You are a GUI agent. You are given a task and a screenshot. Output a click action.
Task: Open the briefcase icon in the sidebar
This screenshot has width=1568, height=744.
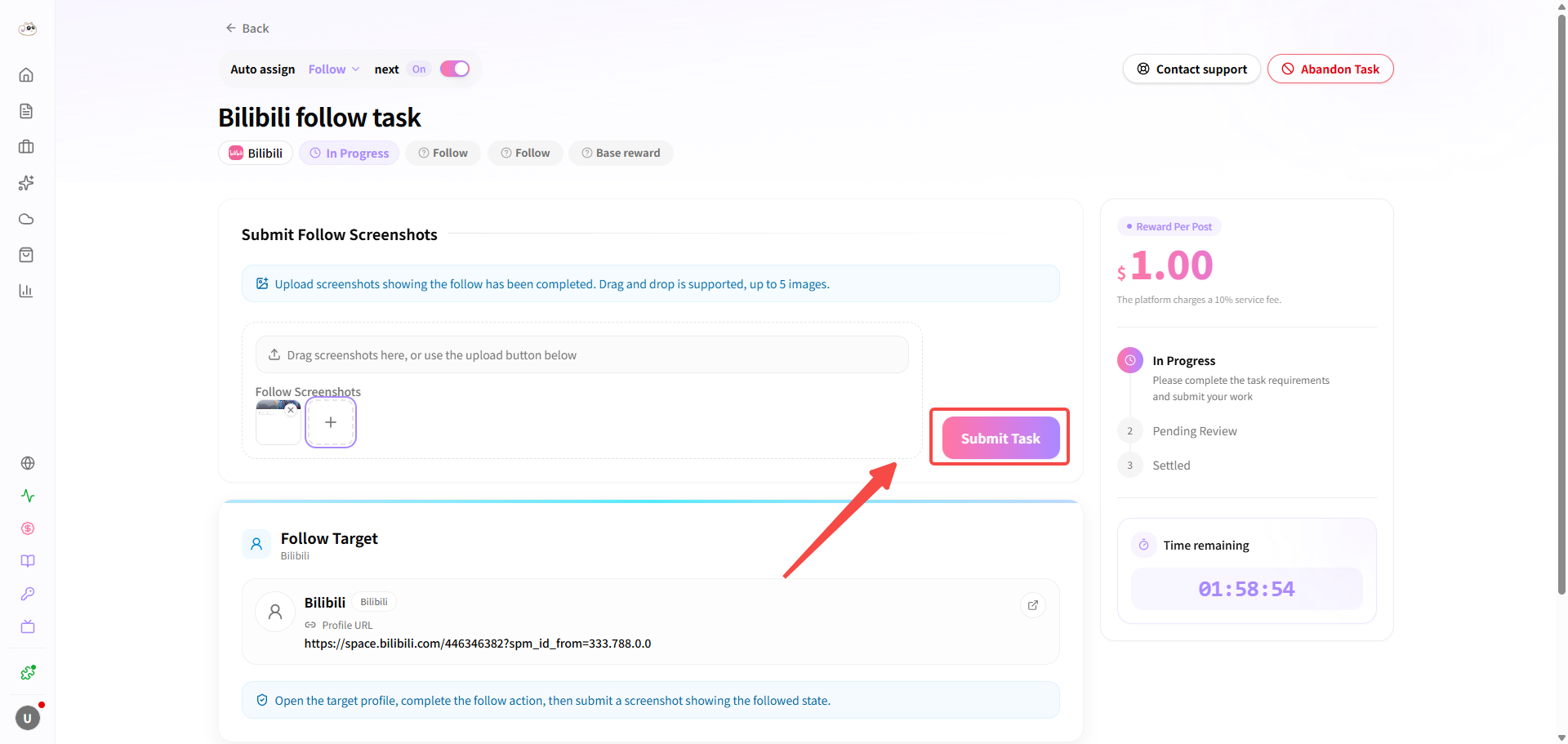(26, 147)
